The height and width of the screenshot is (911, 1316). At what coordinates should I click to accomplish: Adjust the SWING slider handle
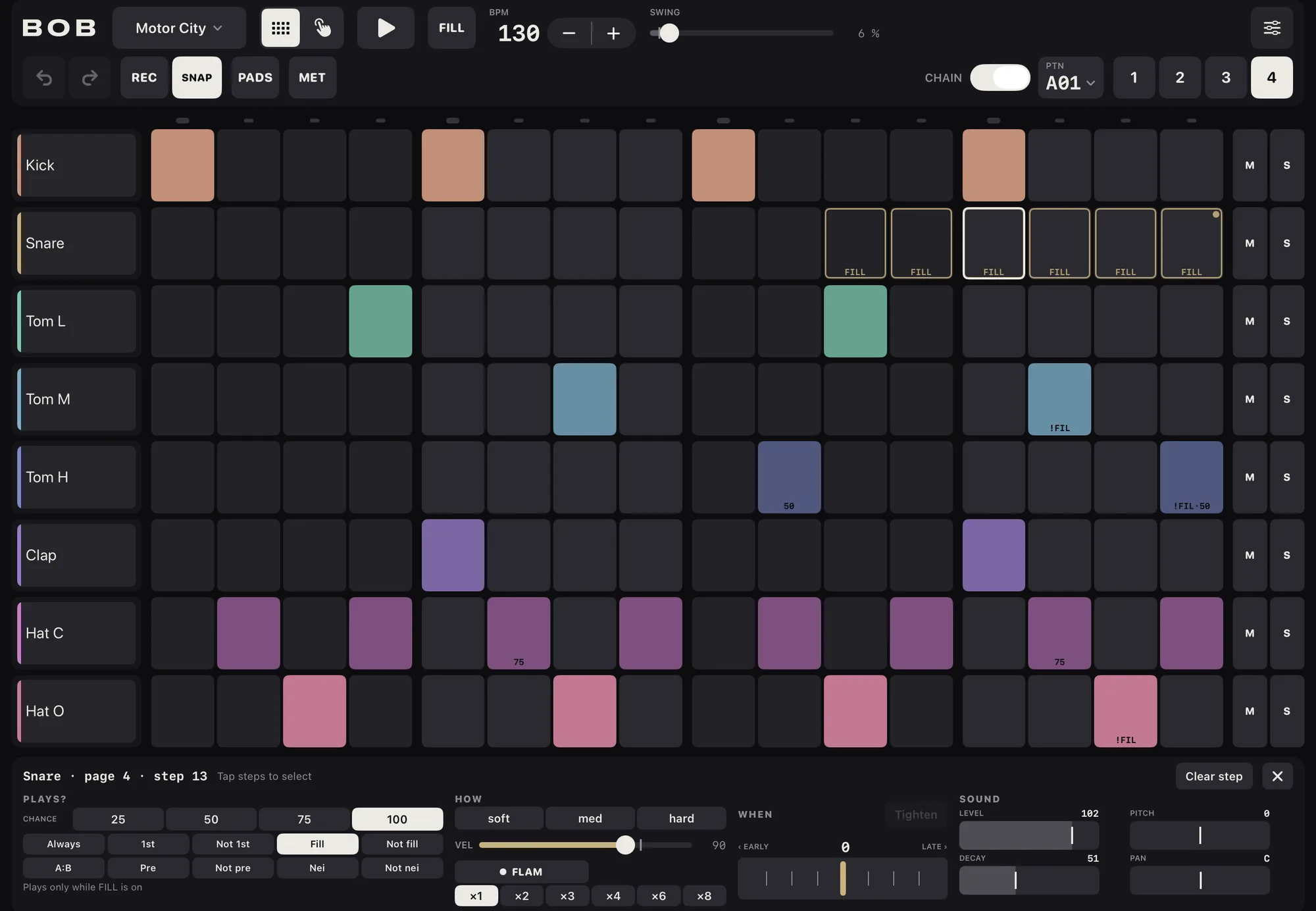[x=669, y=33]
